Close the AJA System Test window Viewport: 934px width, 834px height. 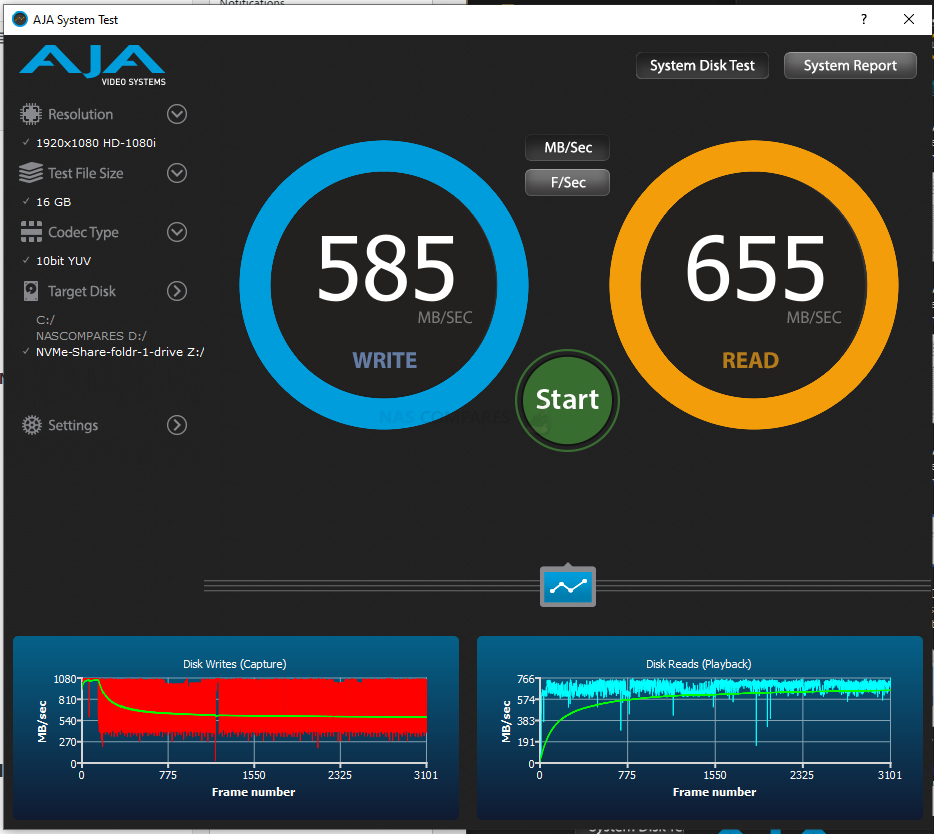[x=909, y=20]
